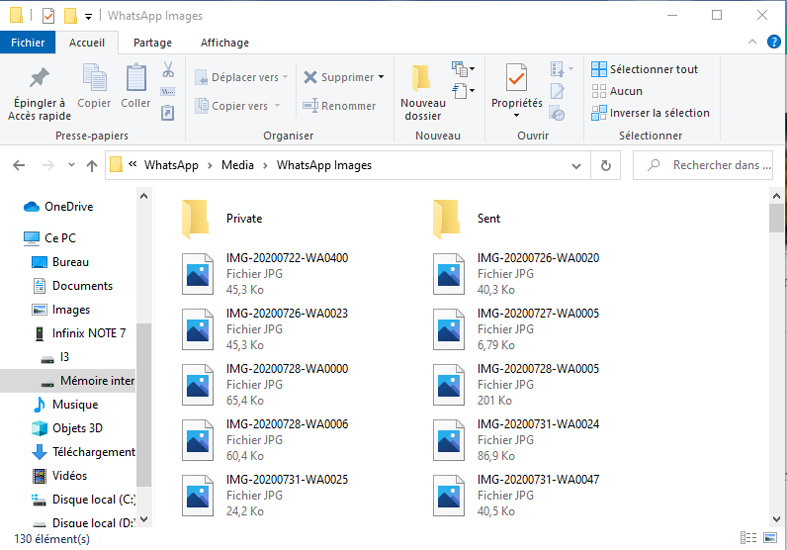
Task: Click the Help question mark icon
Action: pos(773,42)
